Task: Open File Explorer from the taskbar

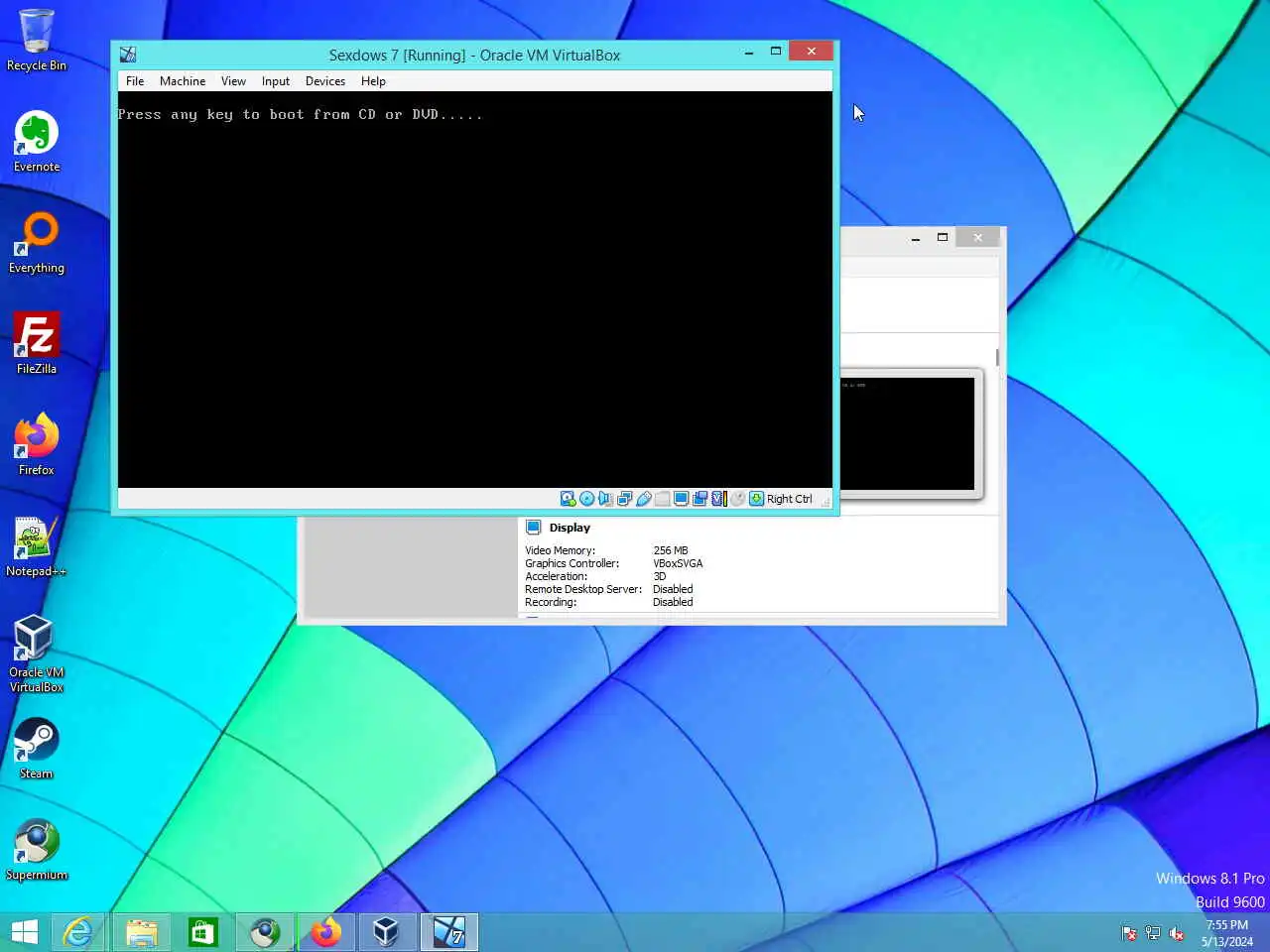Action: (141, 932)
